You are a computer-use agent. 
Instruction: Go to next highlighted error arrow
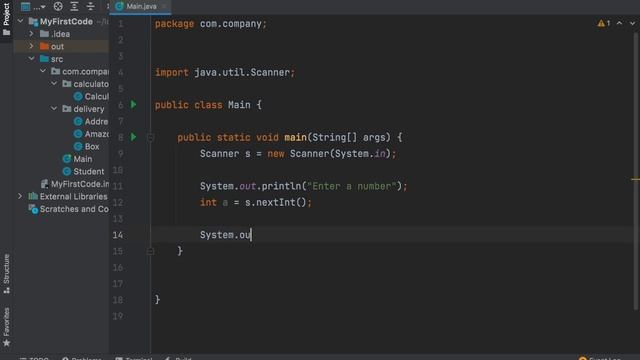[632, 23]
